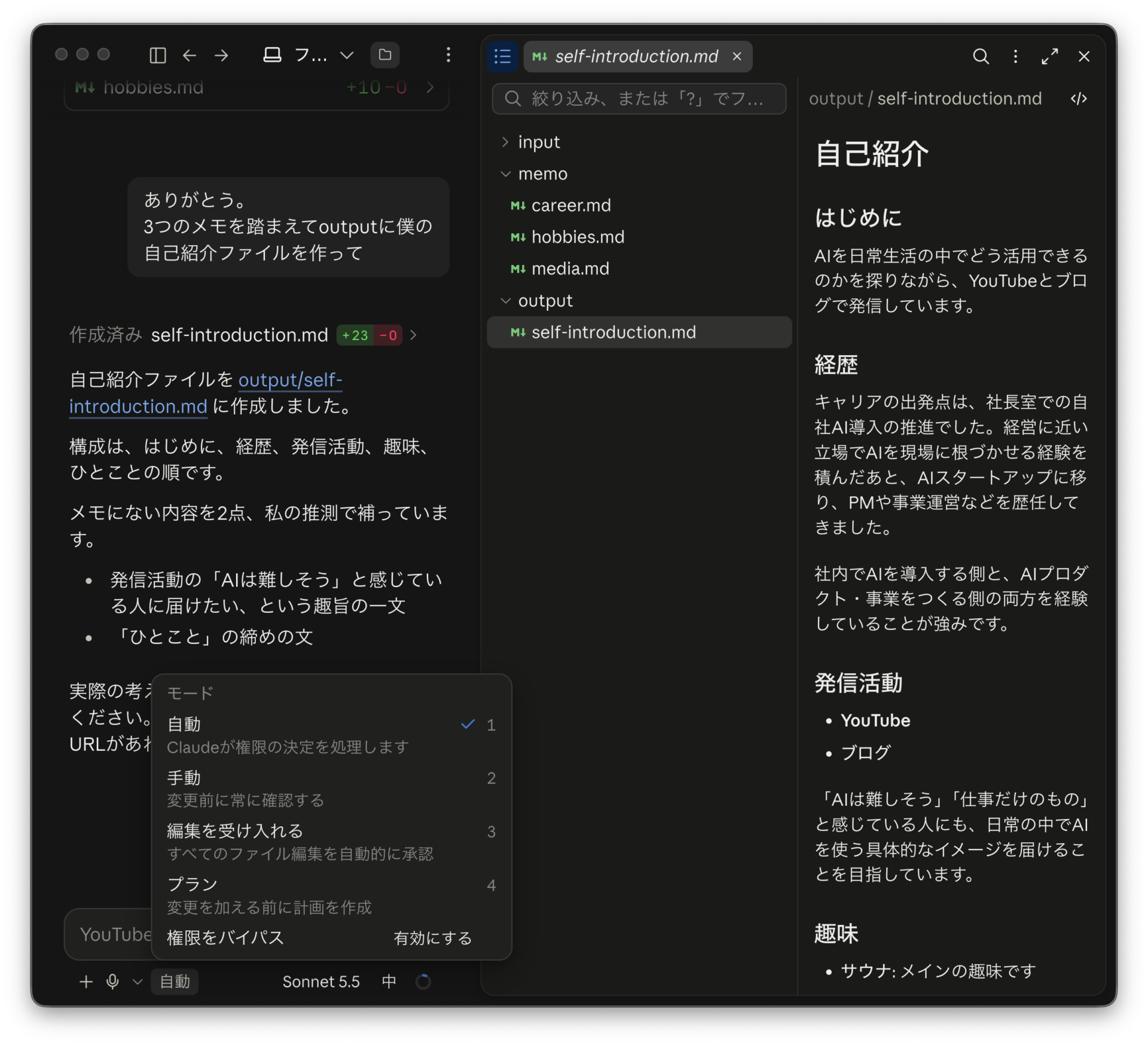Open the preview panel three-dot menu

1015,56
